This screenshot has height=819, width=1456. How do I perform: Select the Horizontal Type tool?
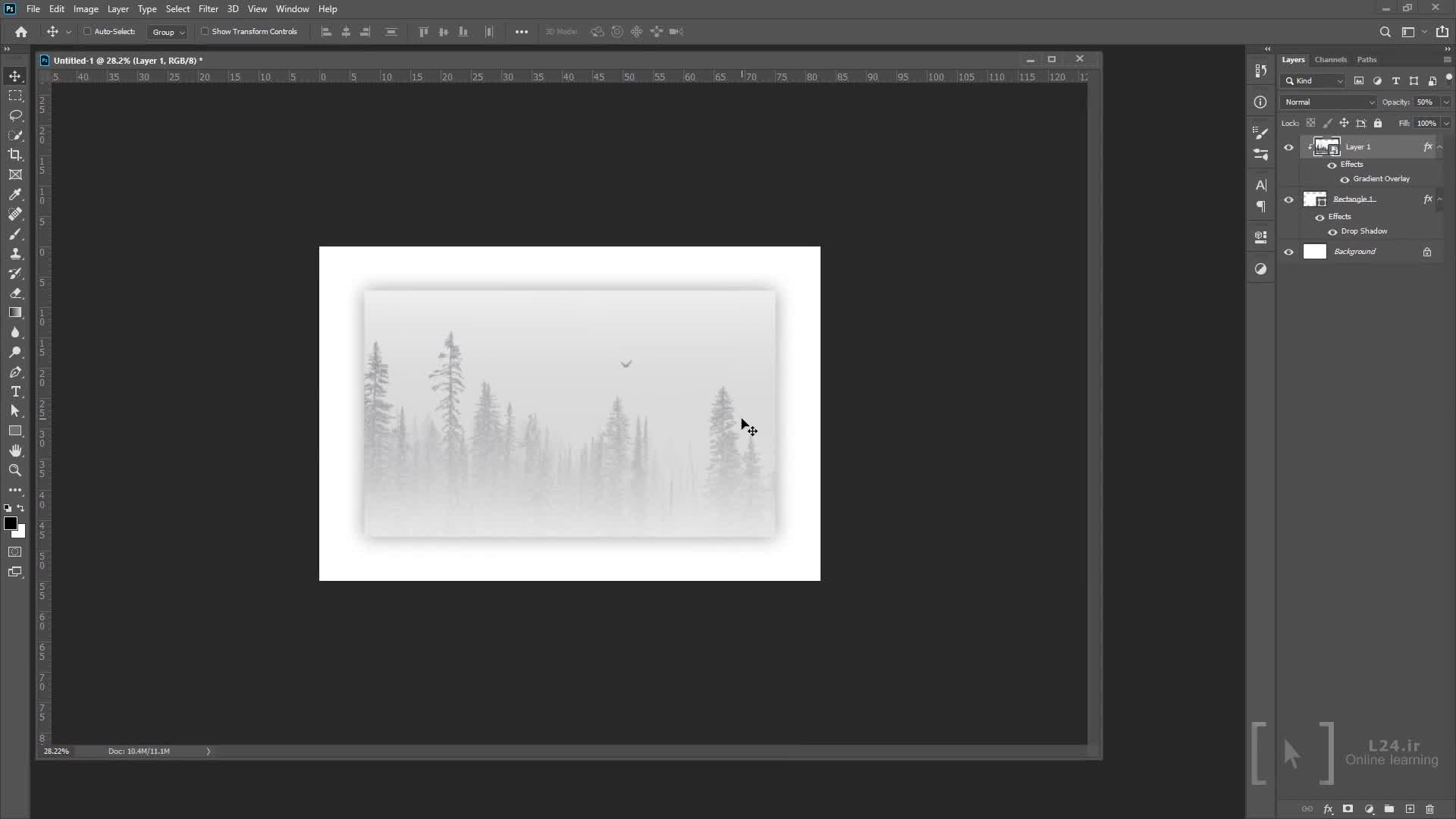[x=15, y=391]
